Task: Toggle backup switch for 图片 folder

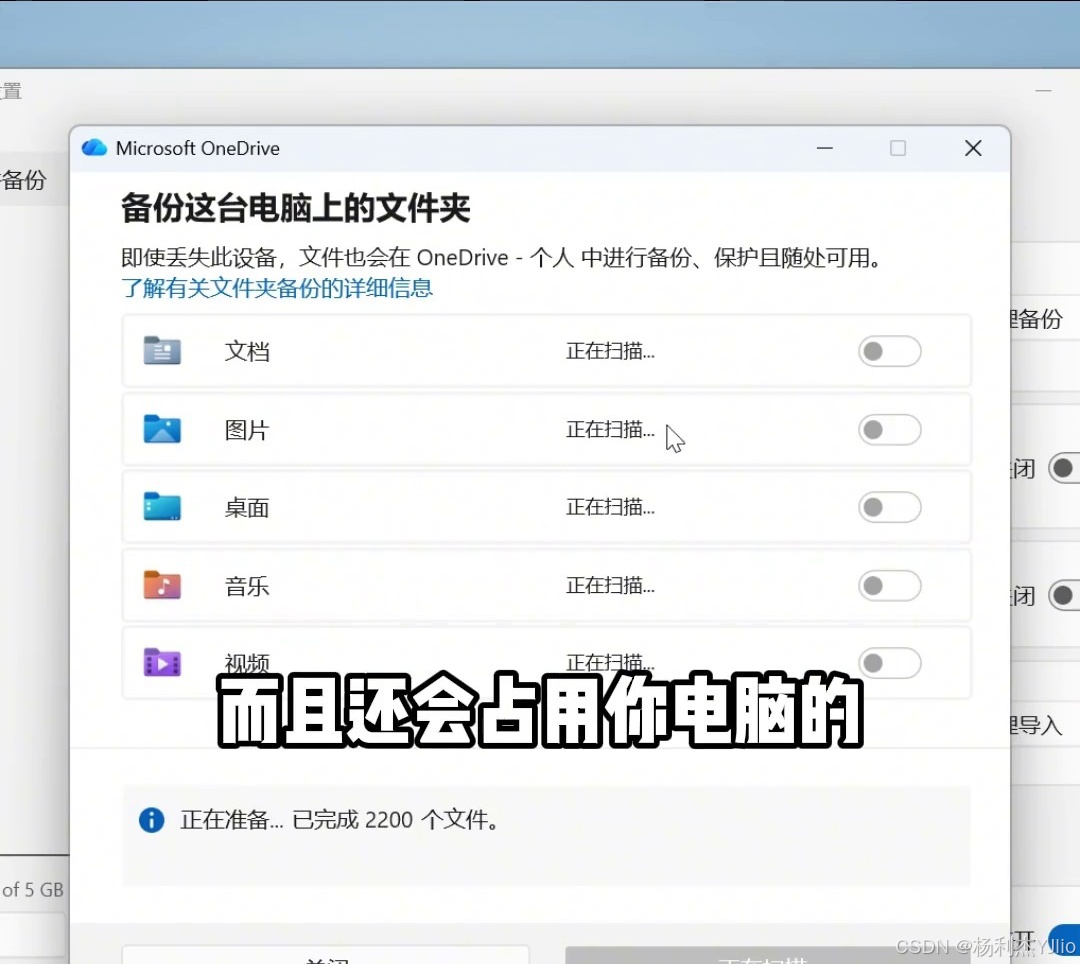Action: click(889, 430)
